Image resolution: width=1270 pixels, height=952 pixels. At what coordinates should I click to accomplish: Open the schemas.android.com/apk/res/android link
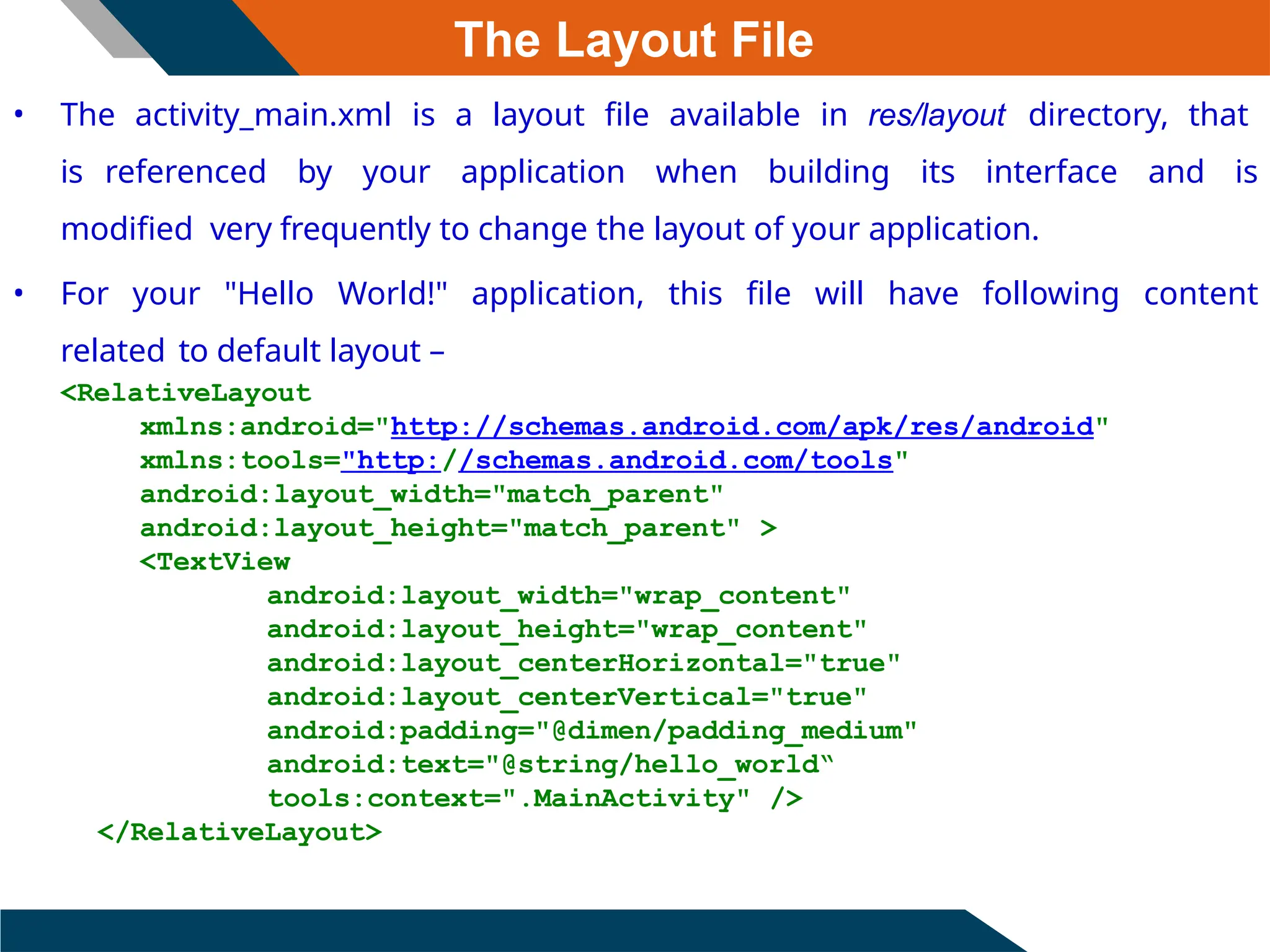[x=742, y=427]
